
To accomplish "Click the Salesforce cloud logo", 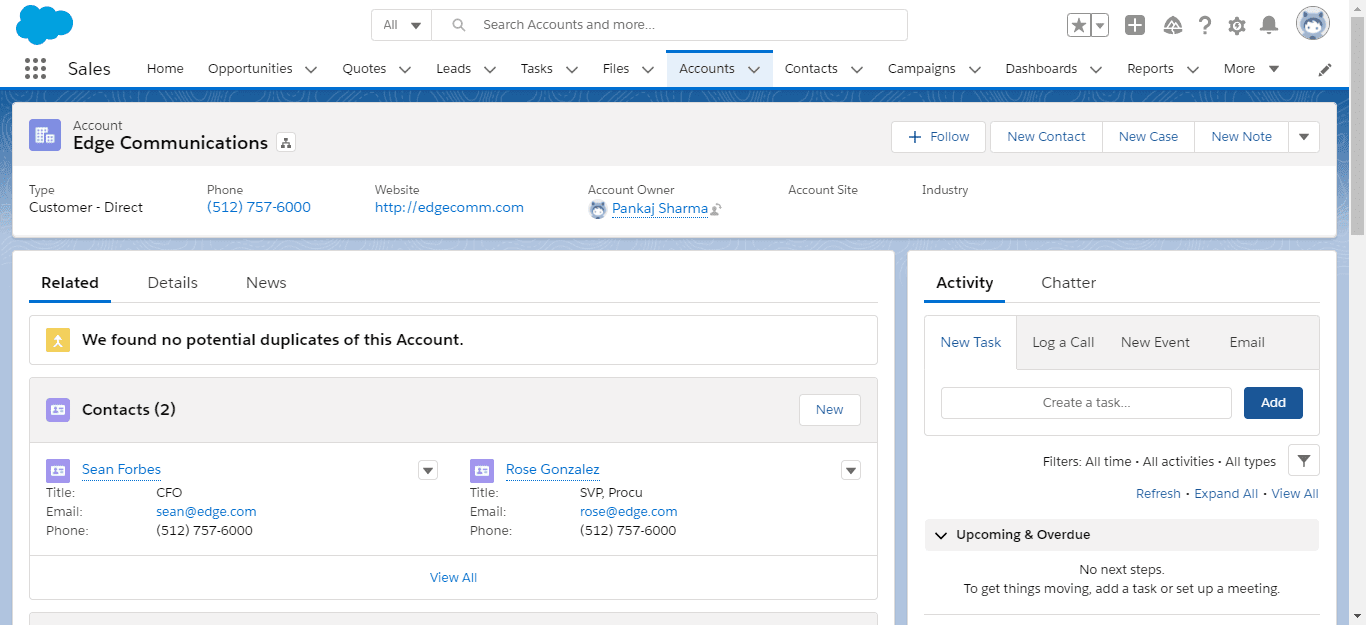I will (44, 24).
